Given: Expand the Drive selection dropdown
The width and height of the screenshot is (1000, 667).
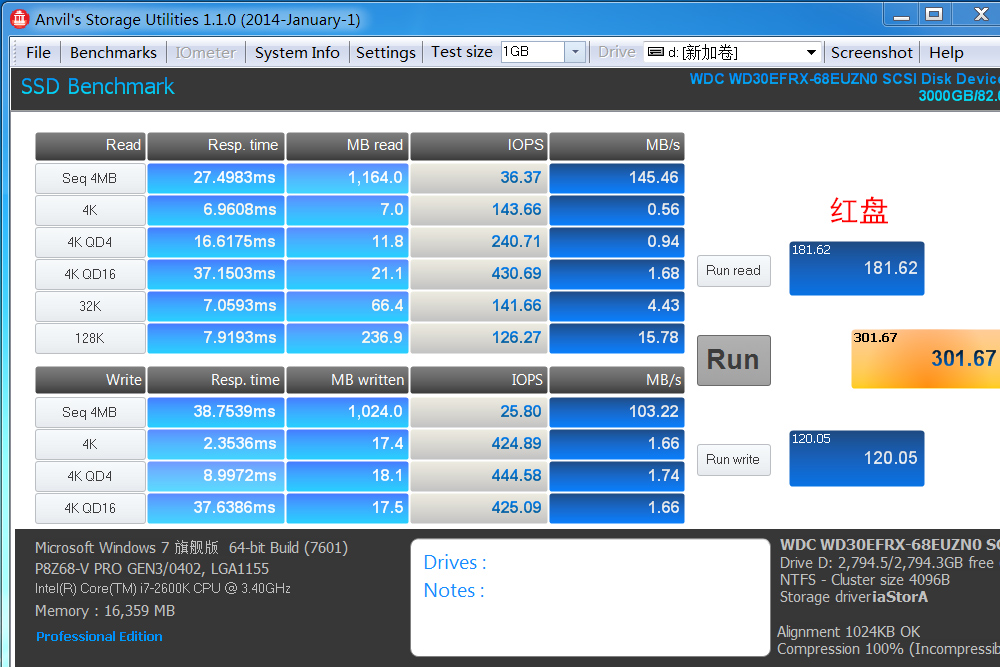Looking at the screenshot, I should [x=811, y=53].
